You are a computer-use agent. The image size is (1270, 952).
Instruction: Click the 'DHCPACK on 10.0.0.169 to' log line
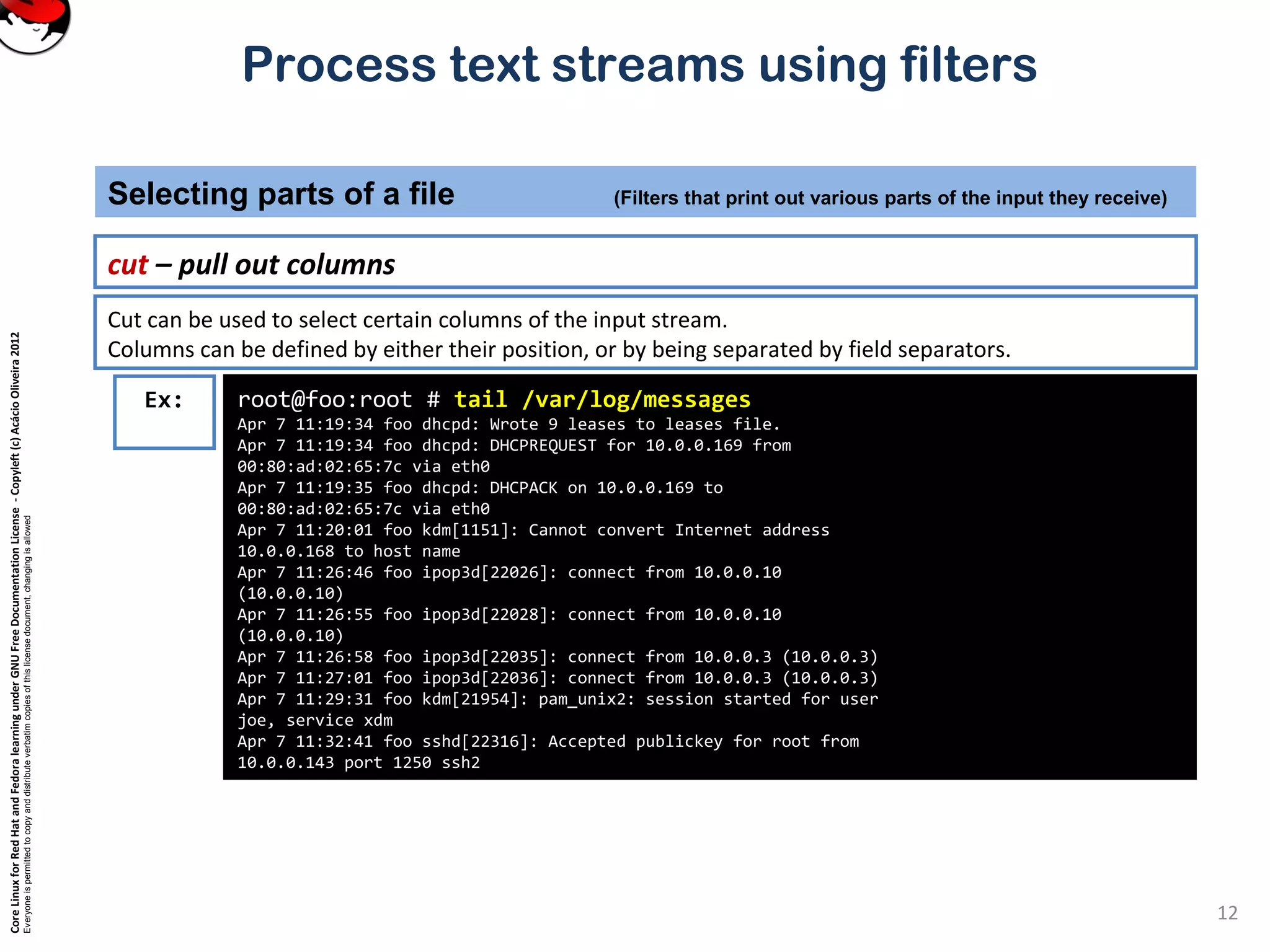coord(480,488)
